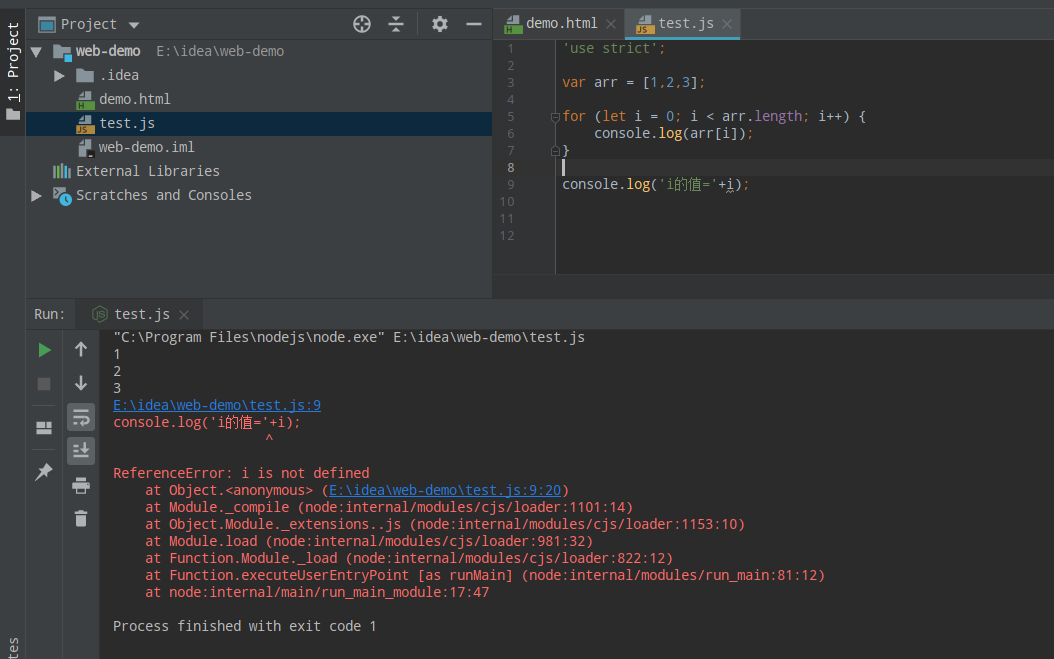Click the 'use strict' line in editor
Screen dimensions: 1054x659
click(x=614, y=48)
